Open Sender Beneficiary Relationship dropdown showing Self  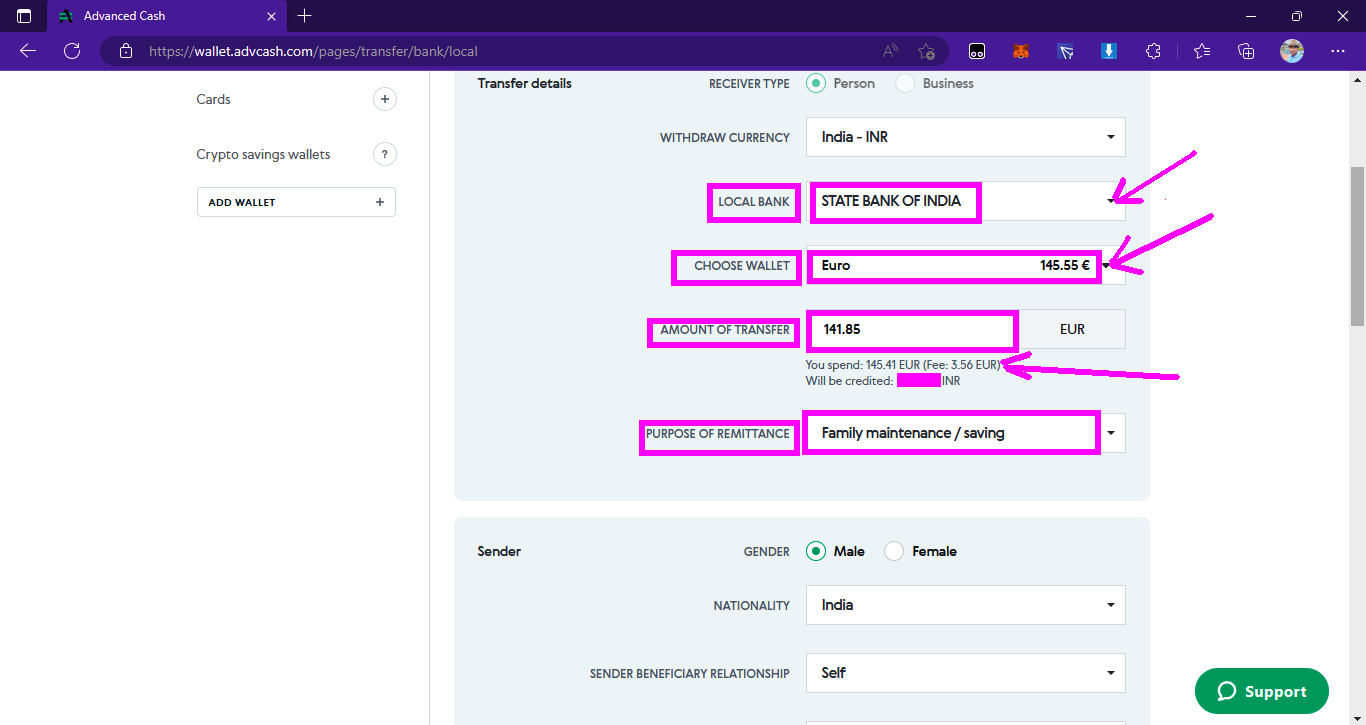click(966, 673)
